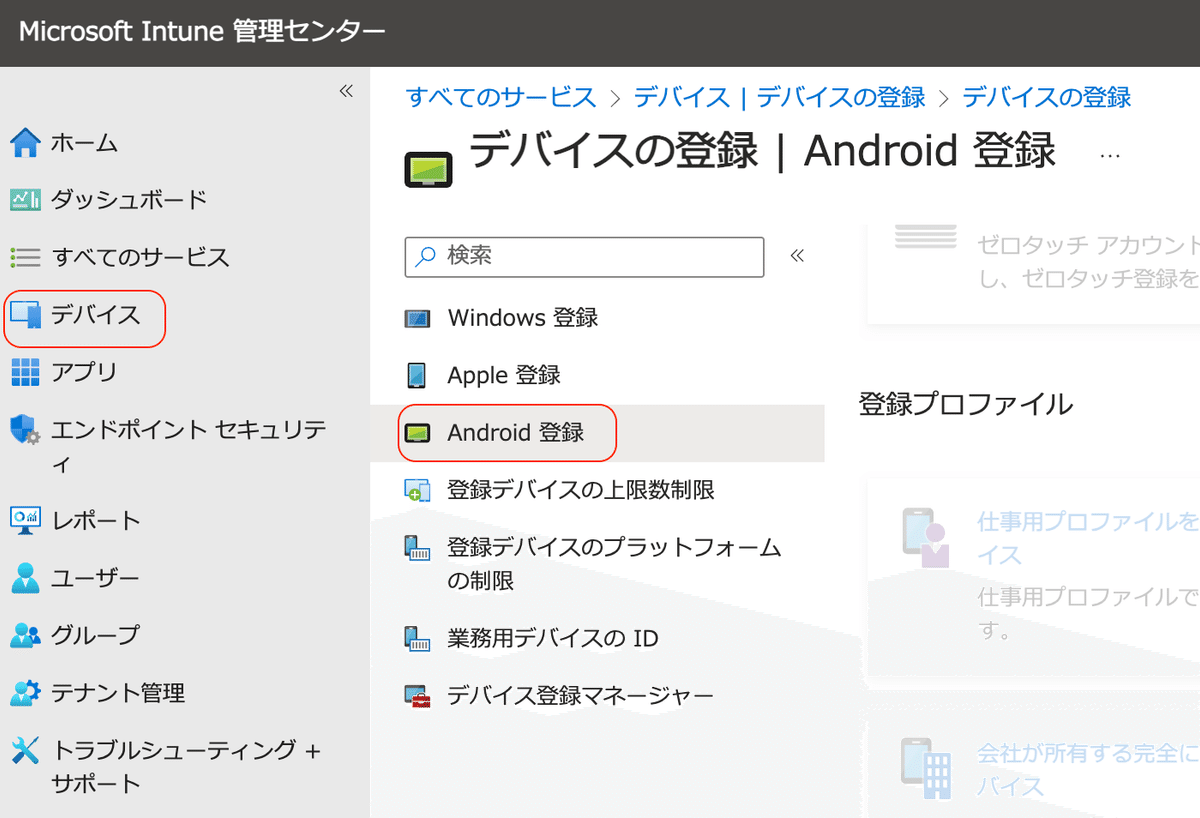The height and width of the screenshot is (818, 1200).
Task: Navigate to すべてのサービス breadcrumb link
Action: pos(501,98)
